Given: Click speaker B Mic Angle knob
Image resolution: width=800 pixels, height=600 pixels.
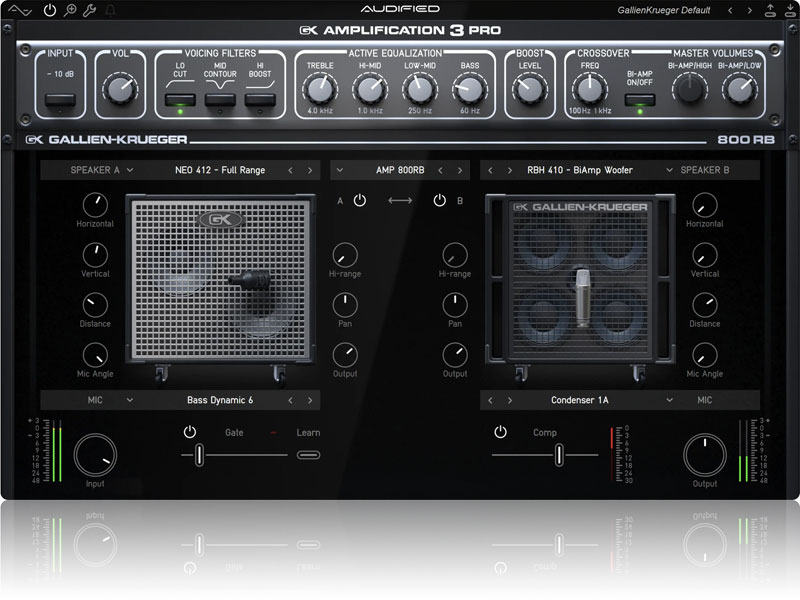Looking at the screenshot, I should (705, 355).
